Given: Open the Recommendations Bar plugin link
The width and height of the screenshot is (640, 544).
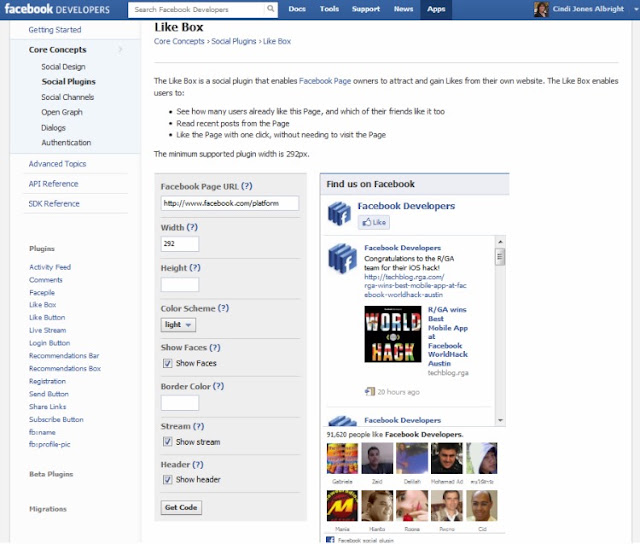Looking at the screenshot, I should [x=64, y=355].
